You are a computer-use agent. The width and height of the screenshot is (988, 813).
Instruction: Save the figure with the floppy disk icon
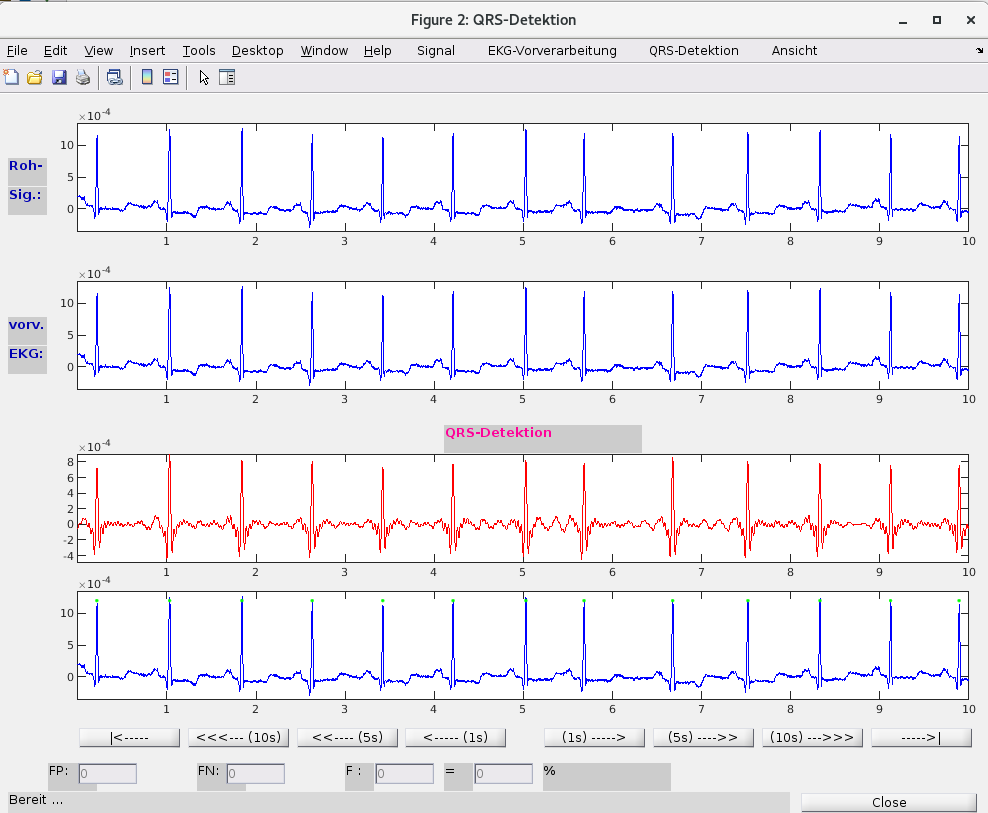coord(59,77)
